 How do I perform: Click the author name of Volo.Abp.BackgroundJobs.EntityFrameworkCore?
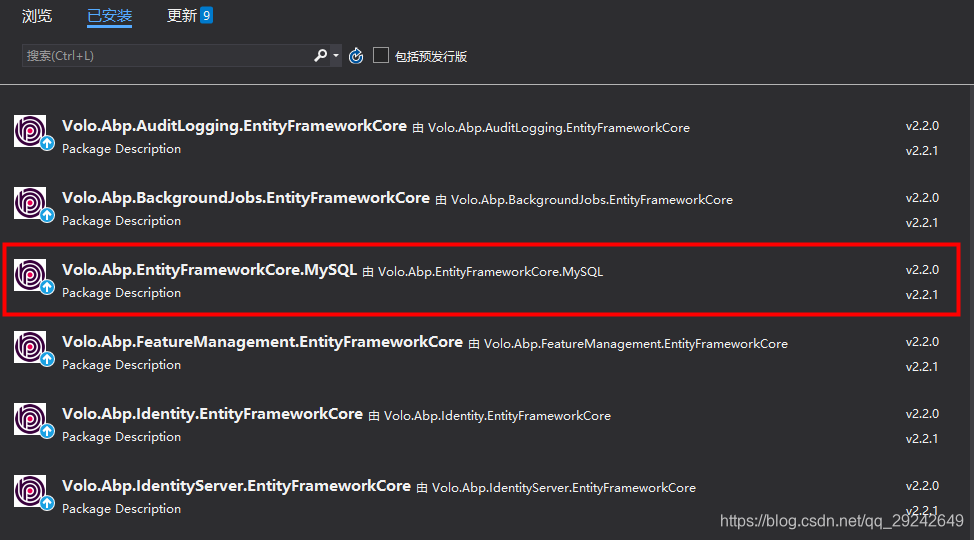click(x=592, y=200)
